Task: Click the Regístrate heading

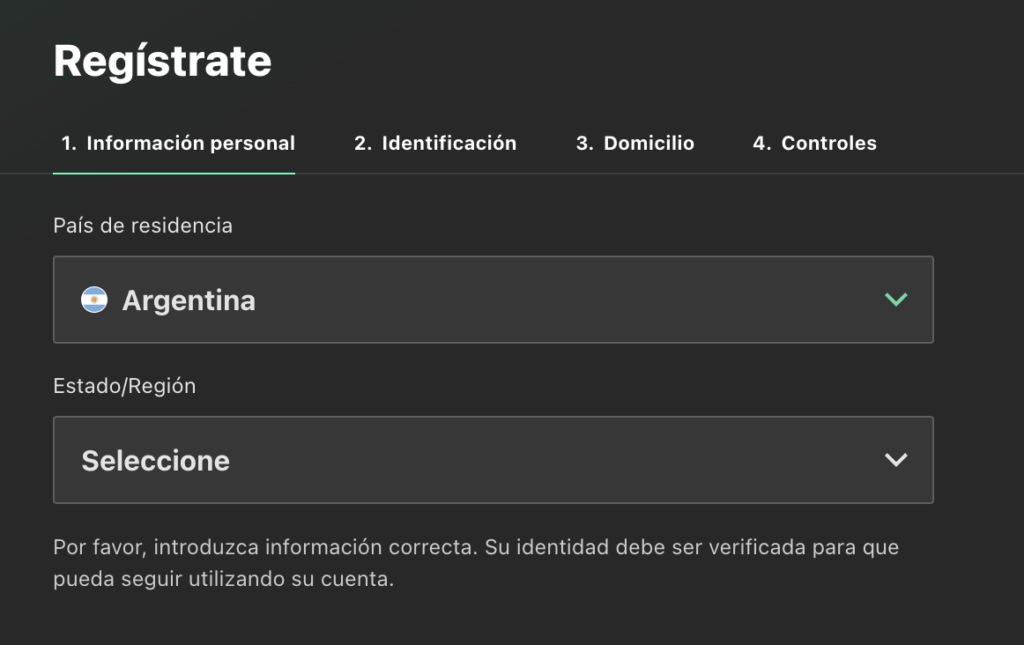Action: 162,60
